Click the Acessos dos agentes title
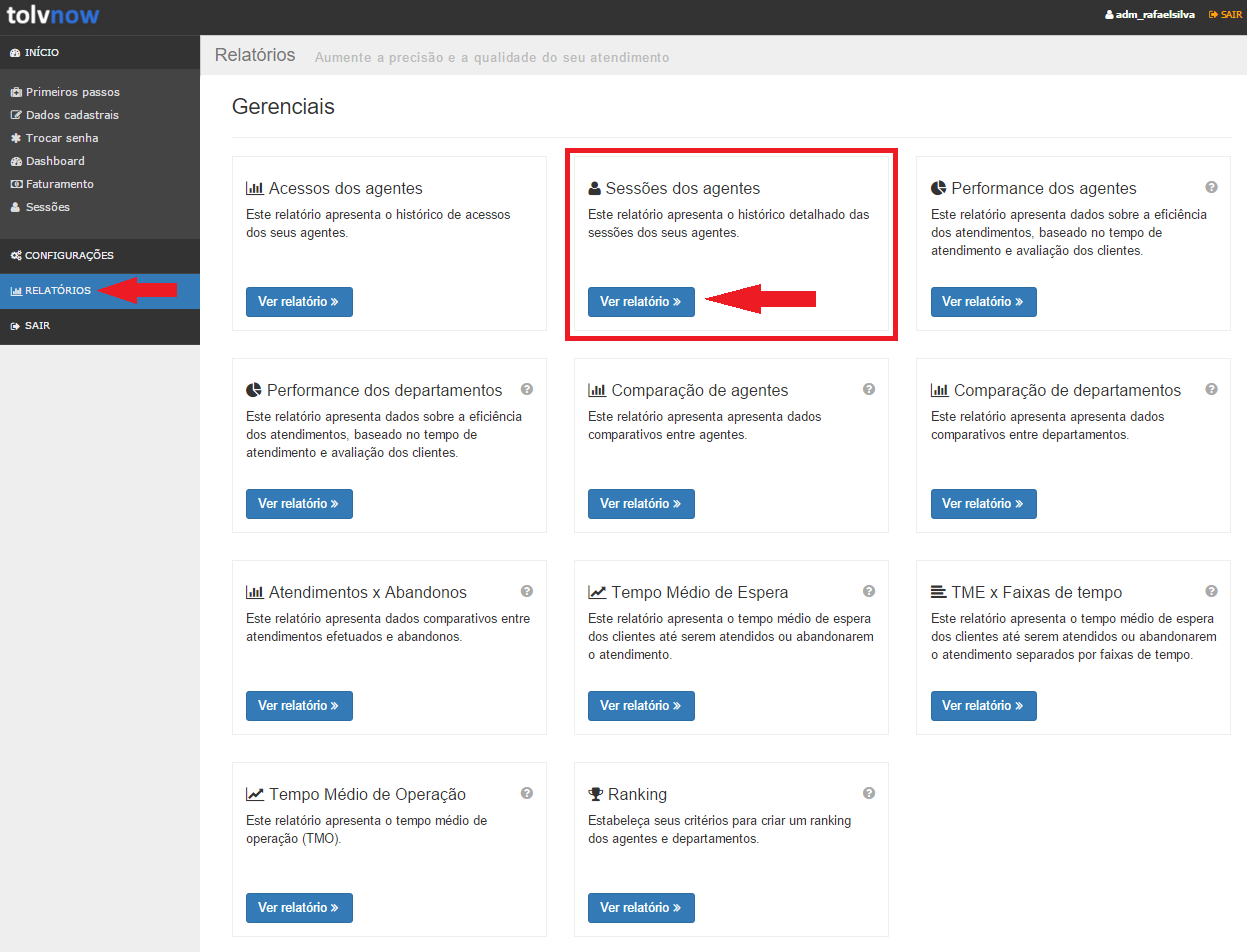Image resolution: width=1247 pixels, height=952 pixels. 346,188
